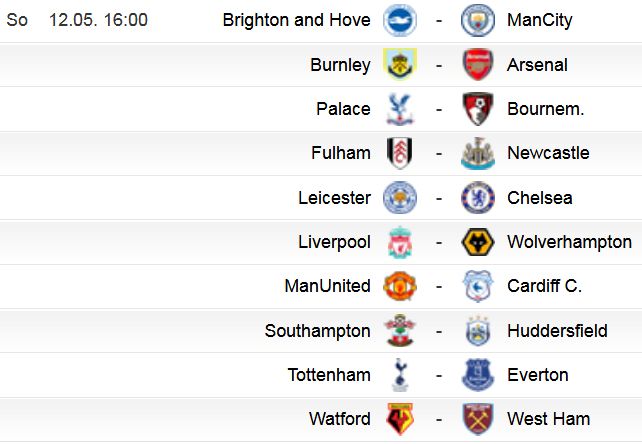Screen dimensions: 642x444
Task: Click the Brighton and Hove club crest
Action: coord(400,20)
